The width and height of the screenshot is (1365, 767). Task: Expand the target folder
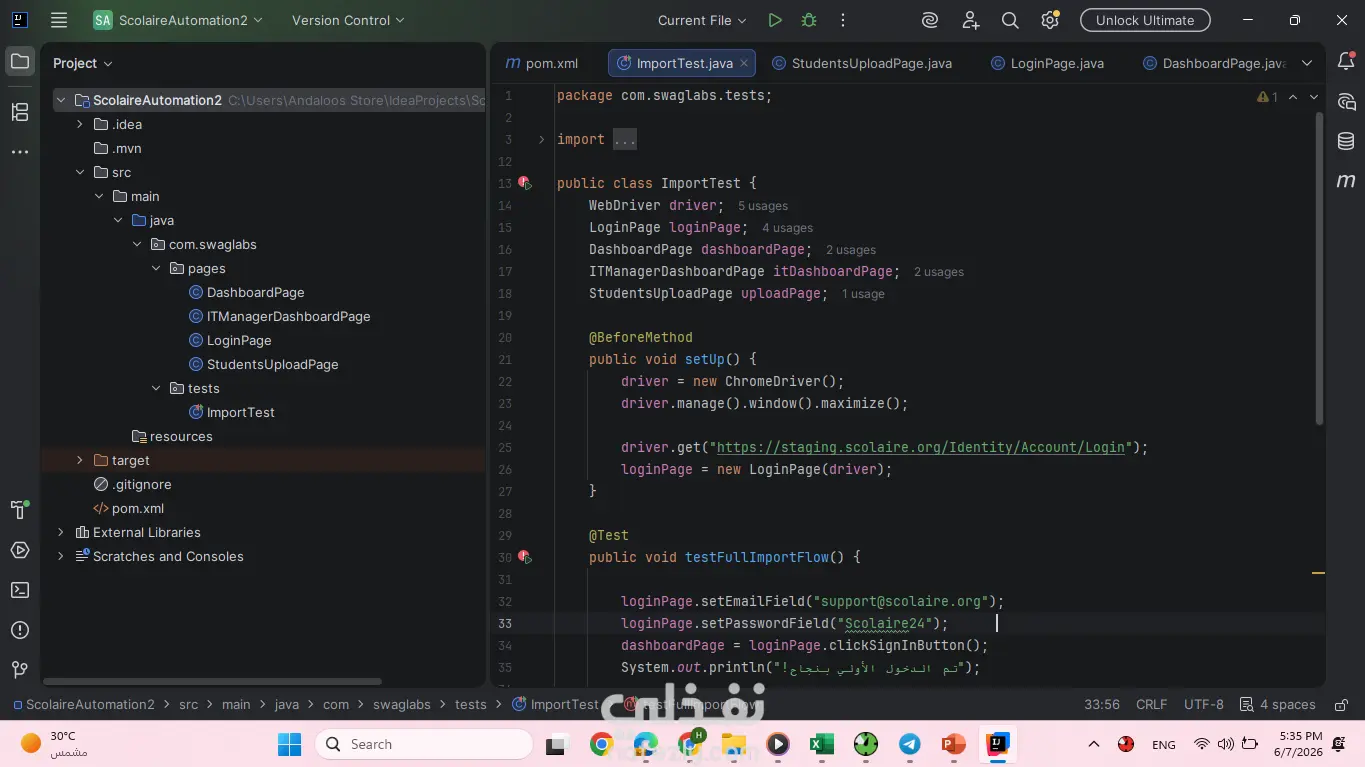point(80,460)
